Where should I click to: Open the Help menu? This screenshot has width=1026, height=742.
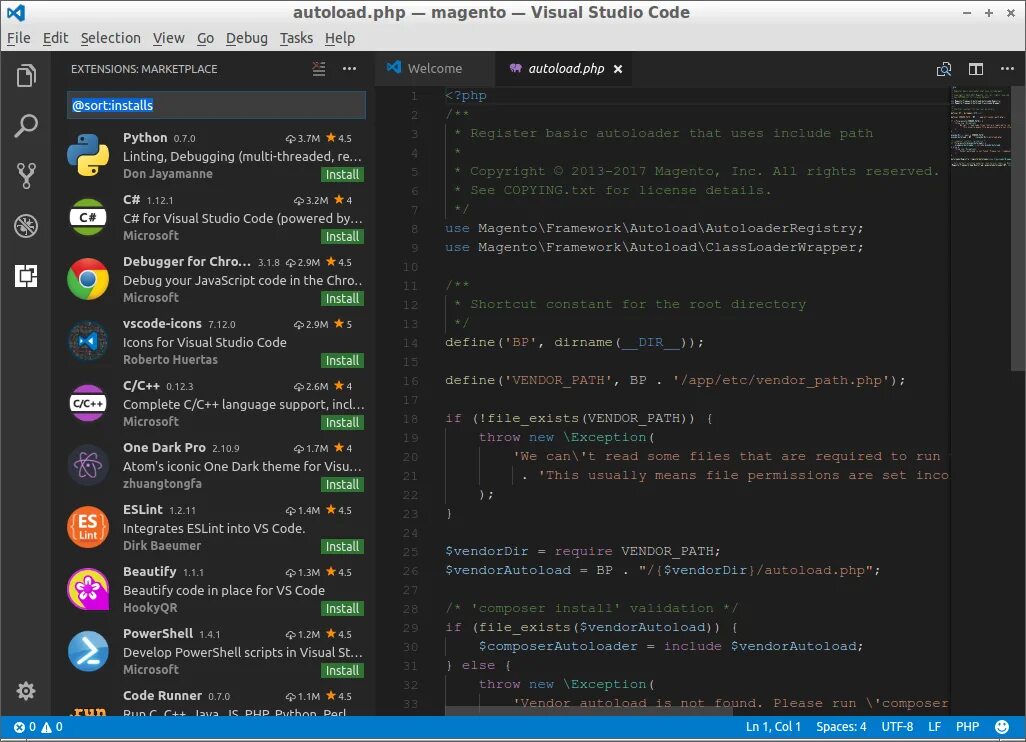point(340,38)
